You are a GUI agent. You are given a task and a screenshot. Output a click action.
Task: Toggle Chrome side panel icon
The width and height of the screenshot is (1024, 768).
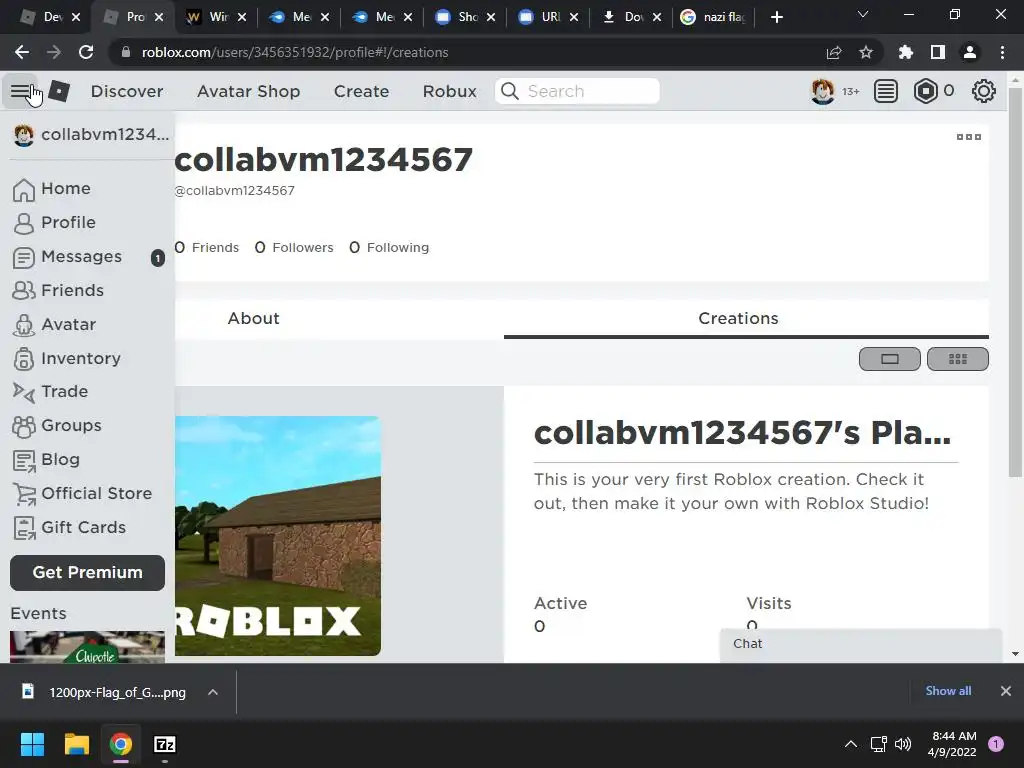click(x=938, y=52)
